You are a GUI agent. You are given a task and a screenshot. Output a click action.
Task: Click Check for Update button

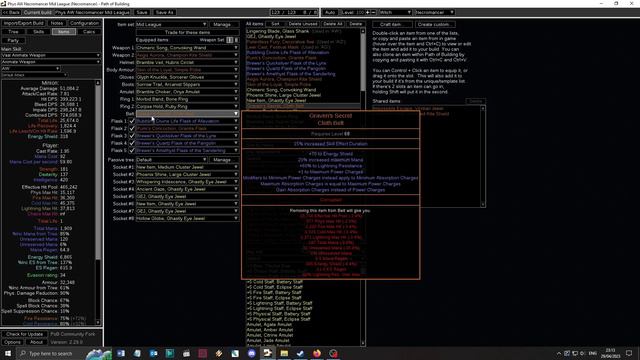tap(24, 334)
